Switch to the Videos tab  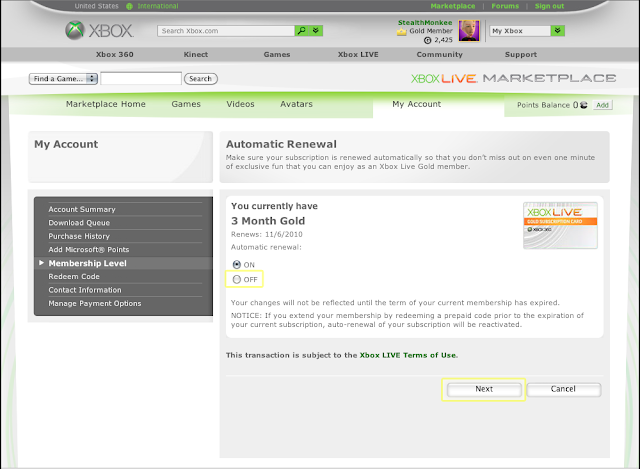click(240, 104)
